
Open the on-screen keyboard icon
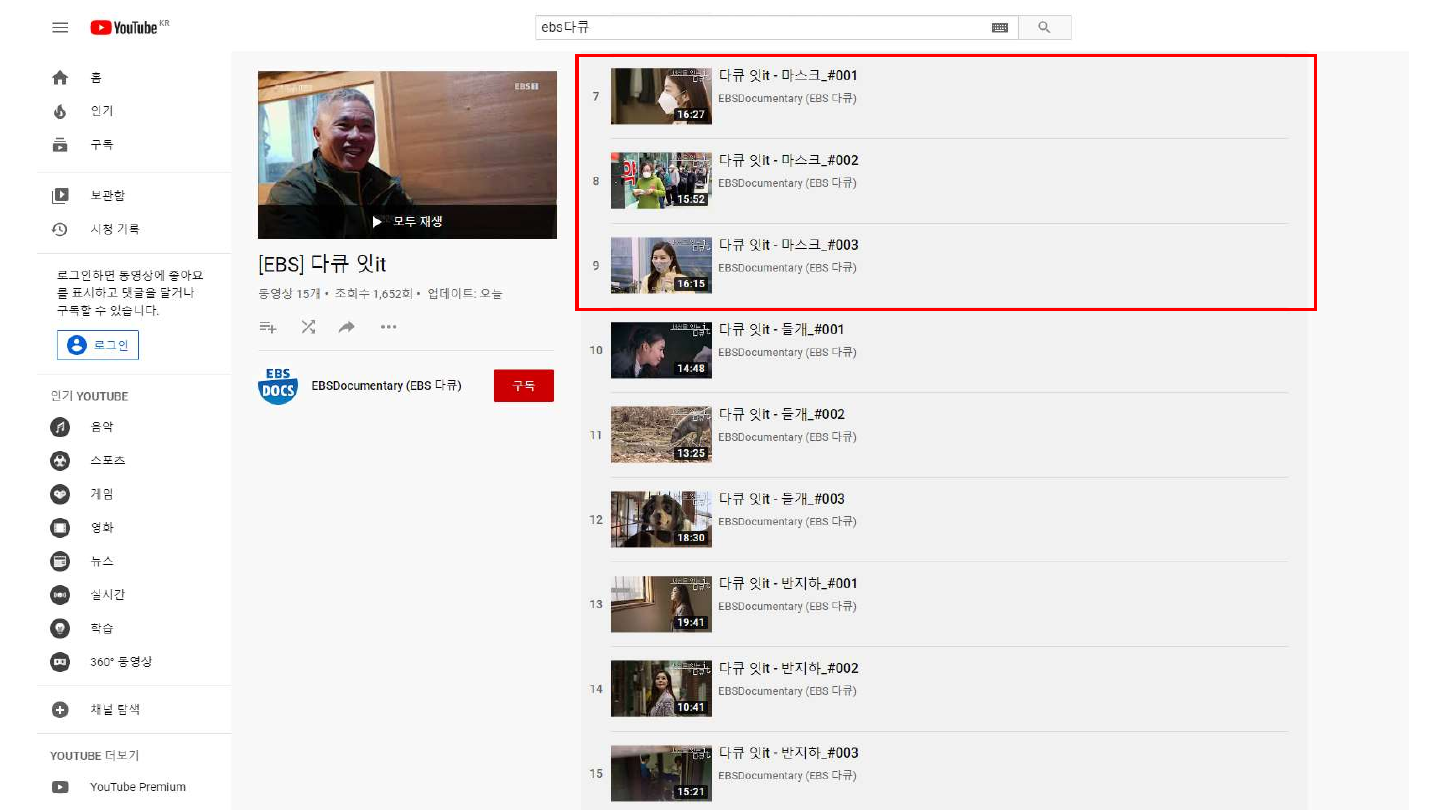tap(999, 28)
